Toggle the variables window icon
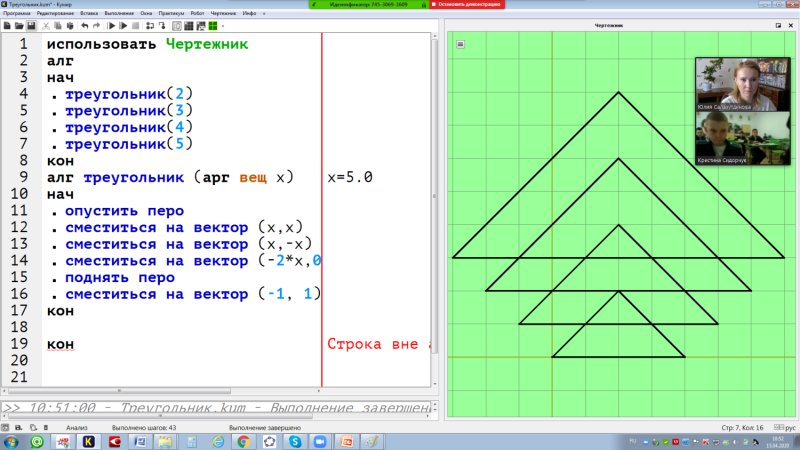The image size is (800, 450). point(177,26)
